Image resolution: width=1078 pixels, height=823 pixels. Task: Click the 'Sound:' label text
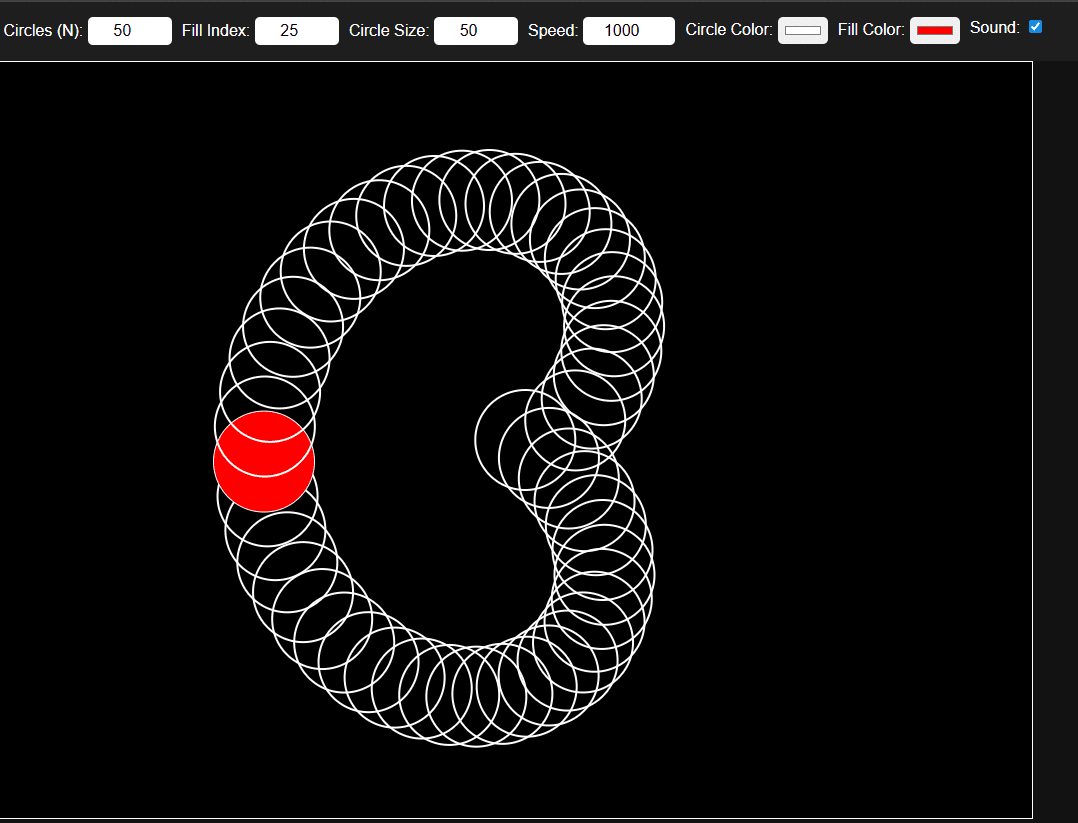[995, 28]
